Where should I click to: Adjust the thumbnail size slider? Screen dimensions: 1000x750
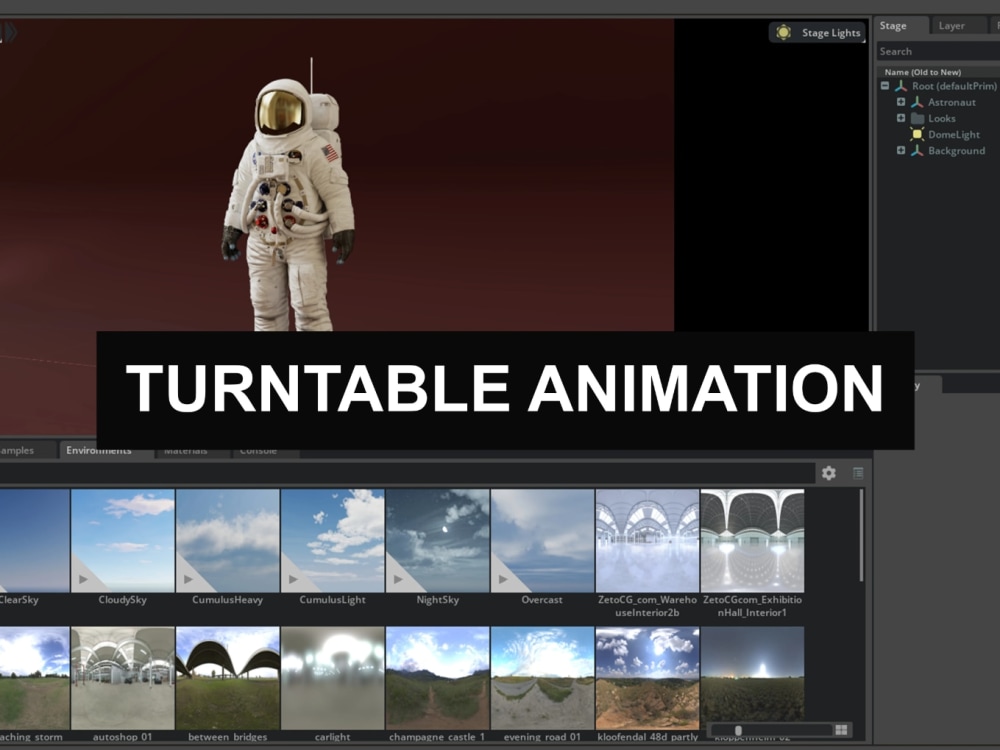[738, 729]
